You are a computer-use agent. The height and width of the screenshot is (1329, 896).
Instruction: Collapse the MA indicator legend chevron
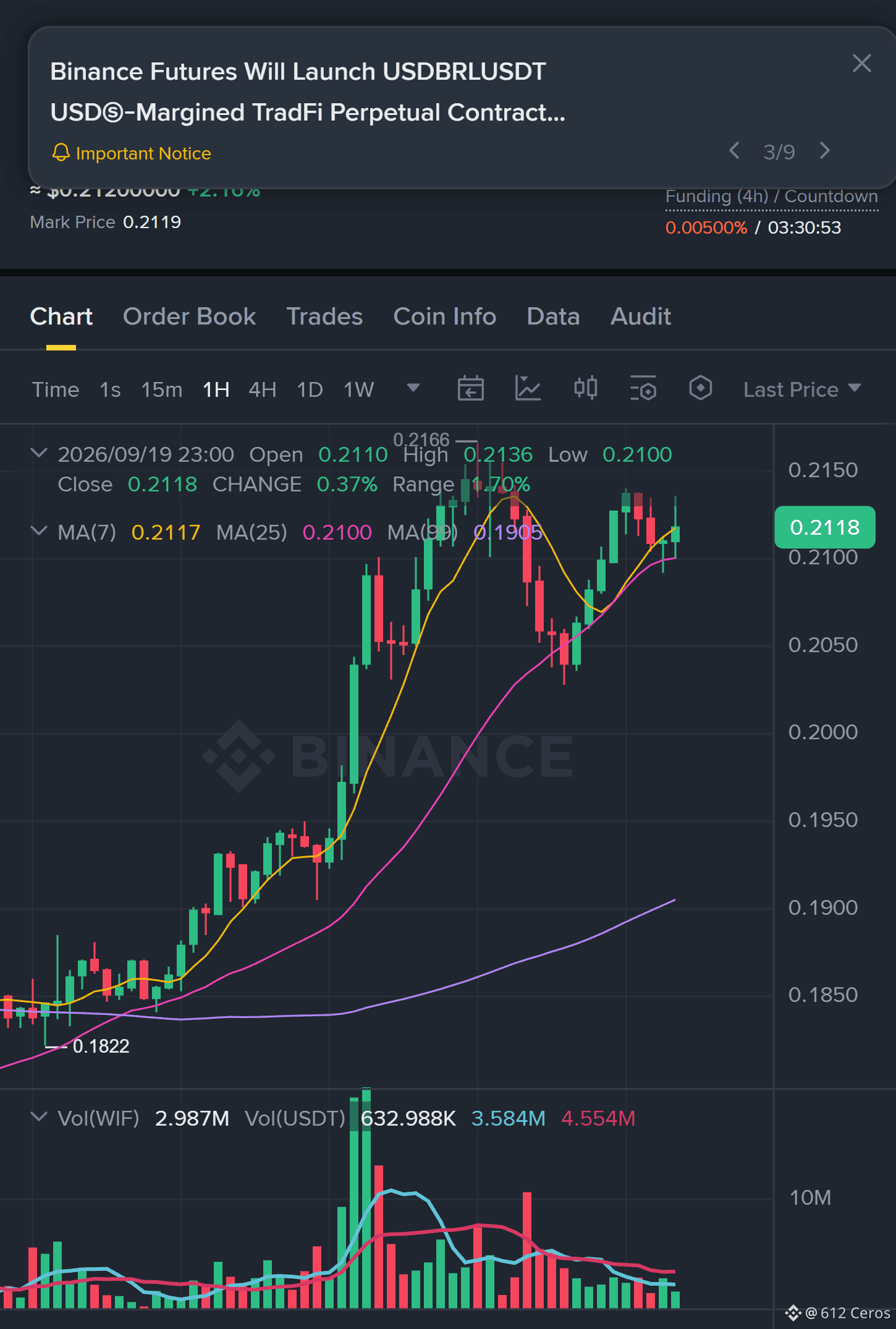click(x=39, y=531)
